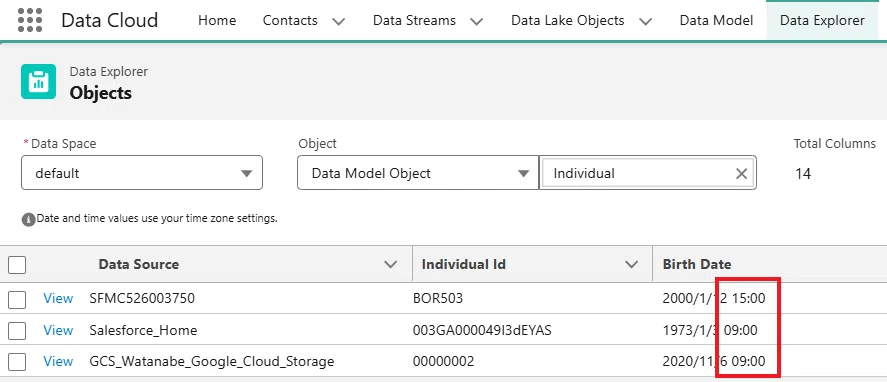This screenshot has width=887, height=382.
Task: Click the Birth Date value ending 15:00
Action: click(x=714, y=298)
